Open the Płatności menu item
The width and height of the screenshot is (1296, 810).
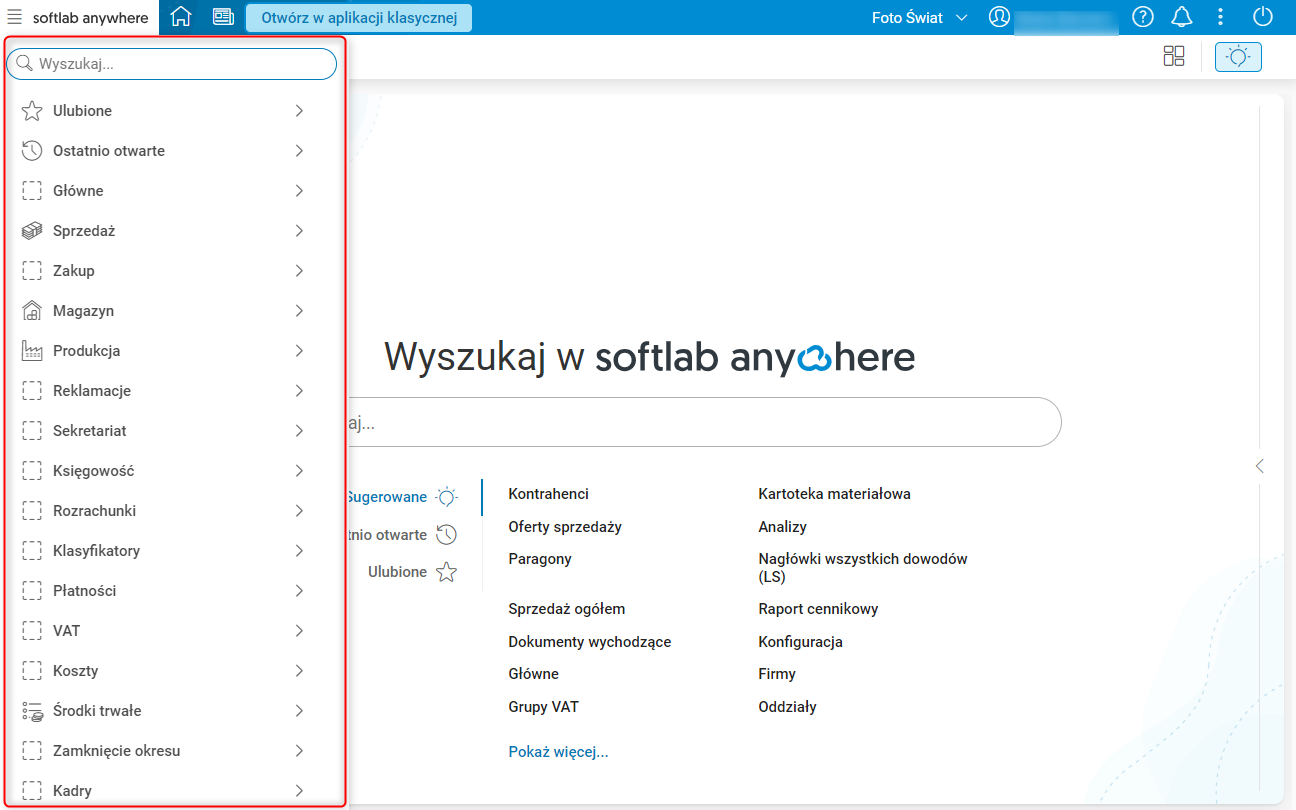coord(163,591)
